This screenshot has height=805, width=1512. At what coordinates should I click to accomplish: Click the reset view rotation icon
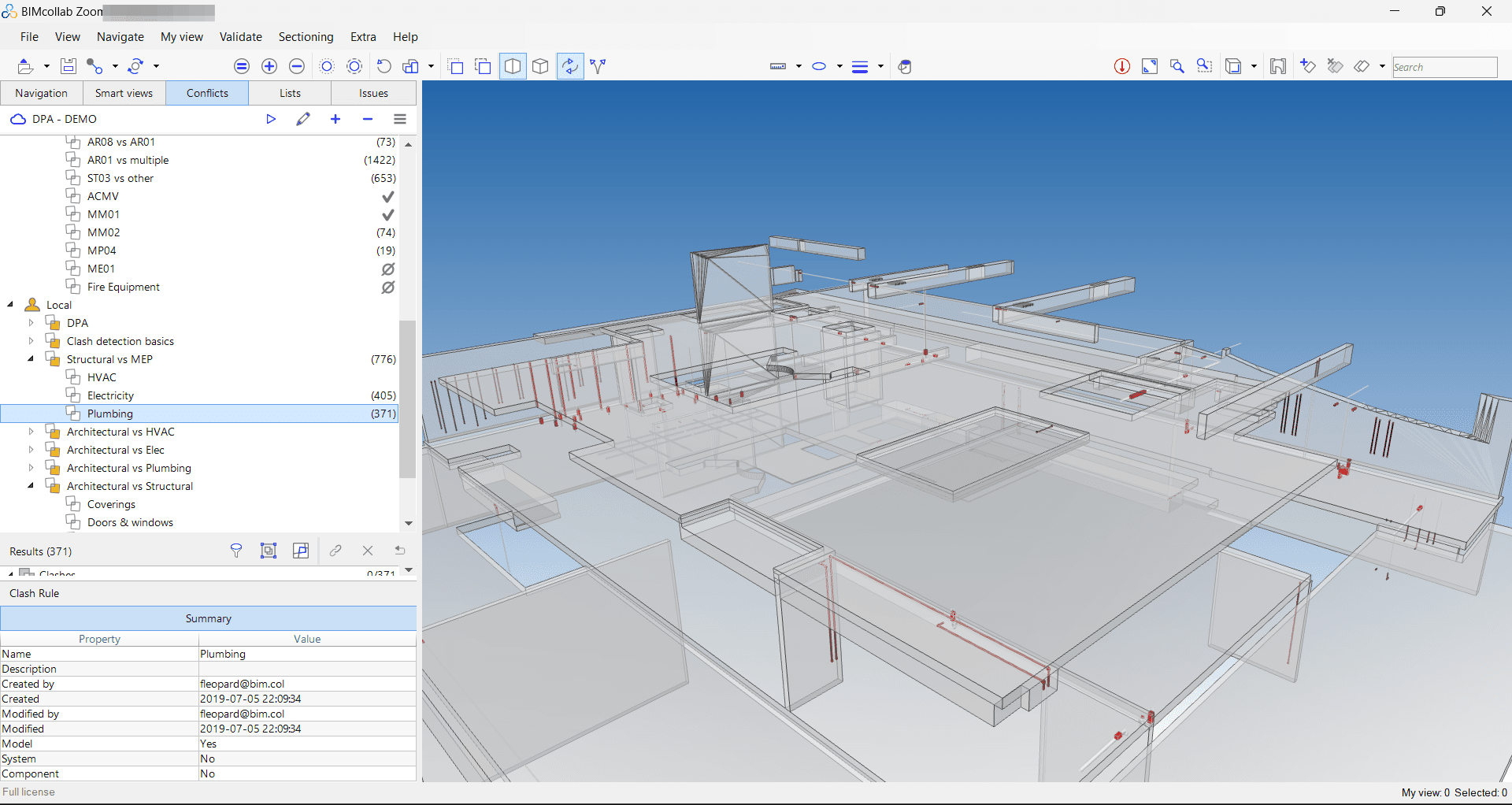pyautogui.click(x=384, y=66)
